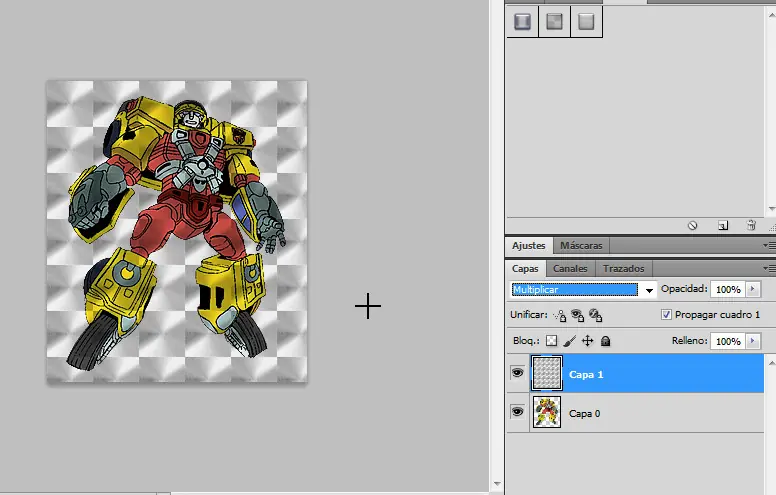Select the Capa 0 layer name
776x495 pixels.
pyautogui.click(x=584, y=414)
